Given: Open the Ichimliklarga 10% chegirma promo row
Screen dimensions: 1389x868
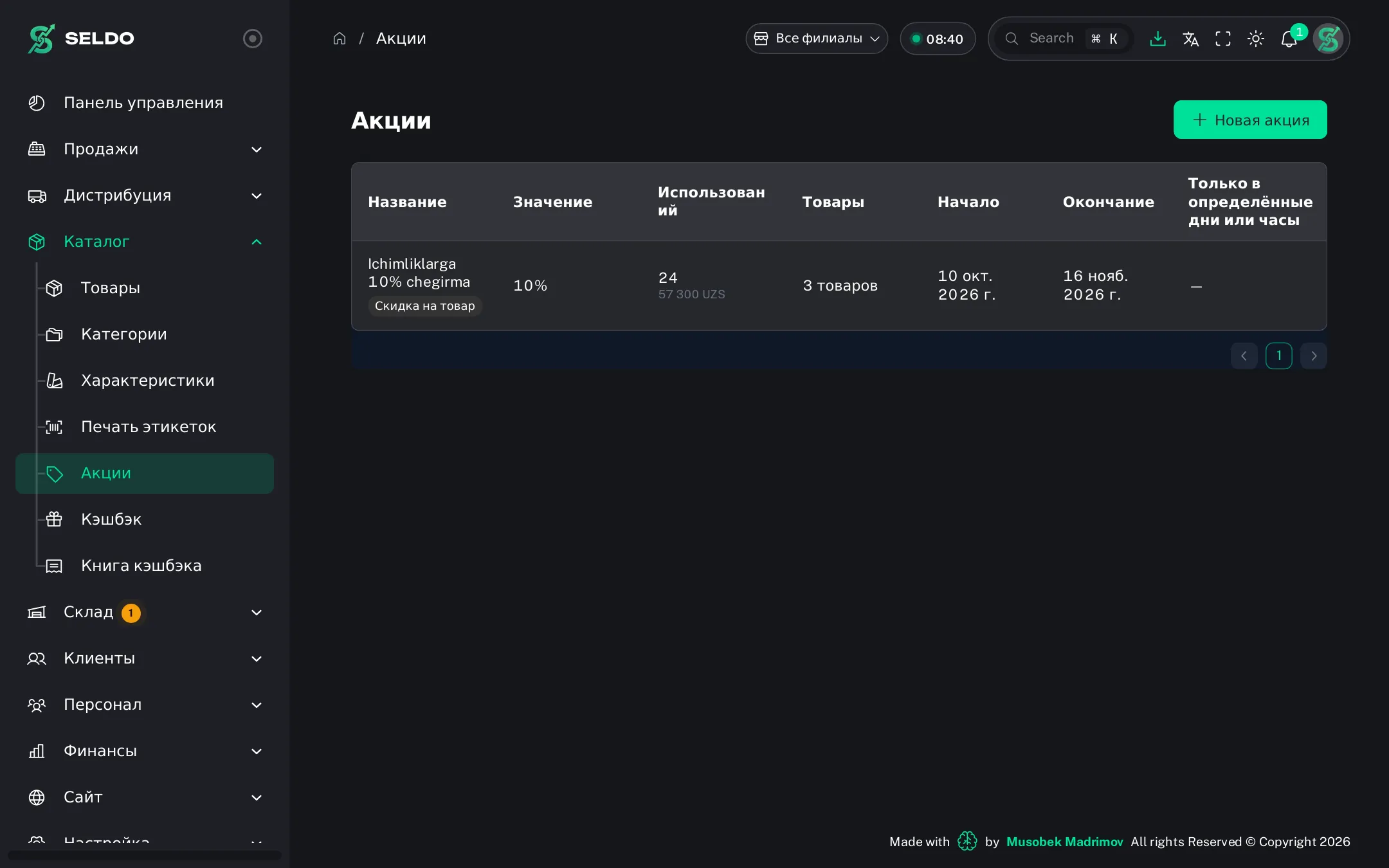Looking at the screenshot, I should tap(839, 285).
